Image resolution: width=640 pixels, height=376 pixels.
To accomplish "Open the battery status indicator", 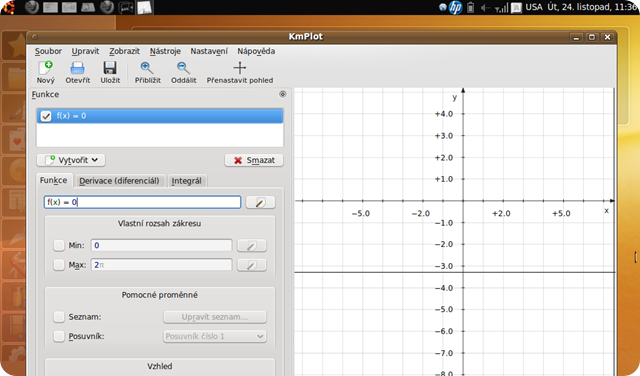I will 471,7.
